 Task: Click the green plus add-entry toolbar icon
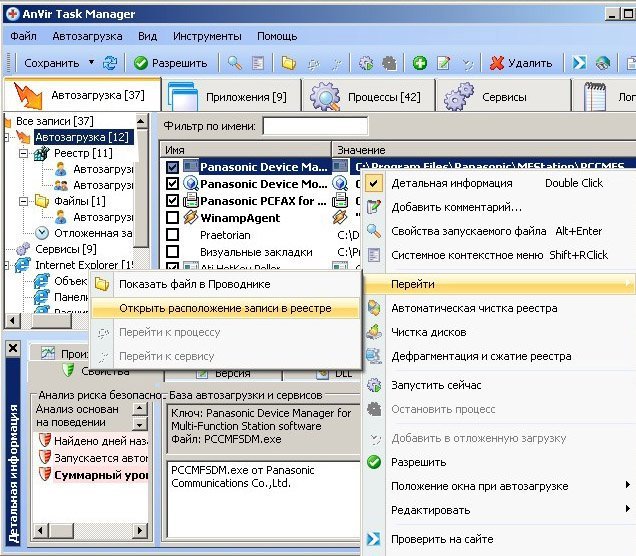pos(419,63)
